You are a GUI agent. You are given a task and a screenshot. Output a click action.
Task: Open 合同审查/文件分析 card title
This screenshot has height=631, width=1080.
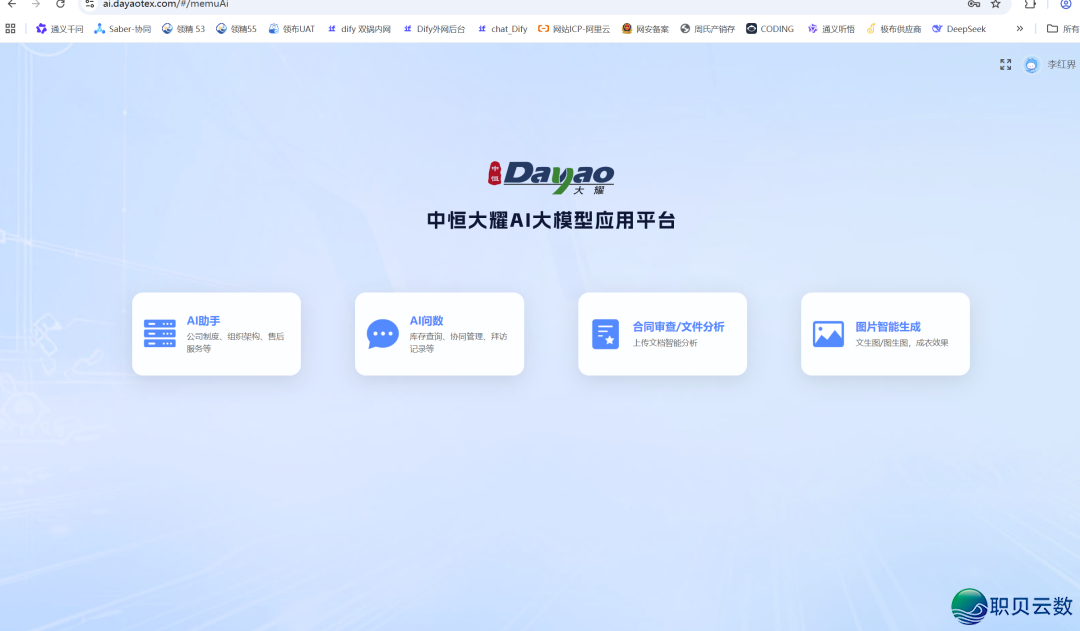[x=678, y=327]
